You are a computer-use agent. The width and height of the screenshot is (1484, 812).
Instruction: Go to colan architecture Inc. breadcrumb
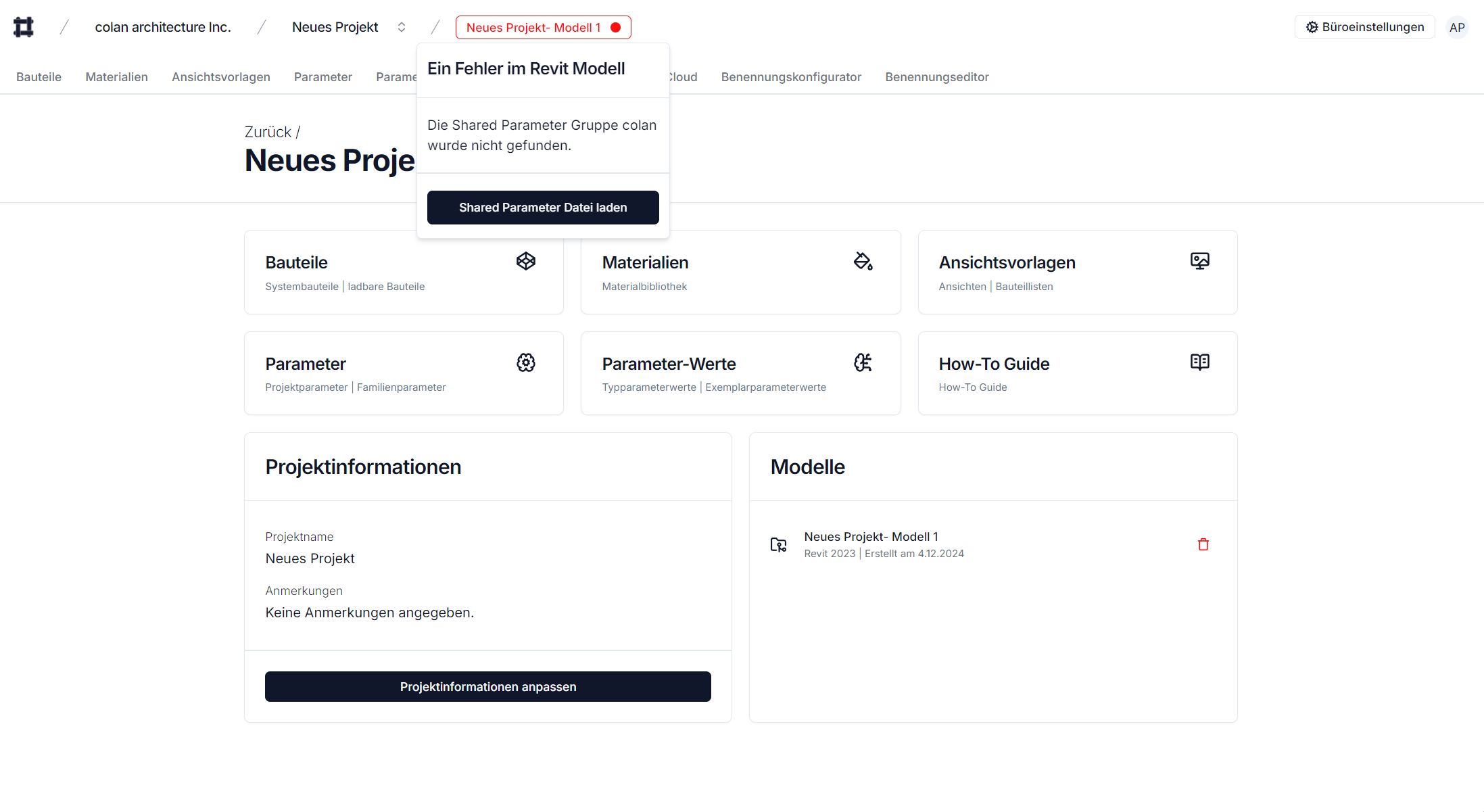pos(163,27)
